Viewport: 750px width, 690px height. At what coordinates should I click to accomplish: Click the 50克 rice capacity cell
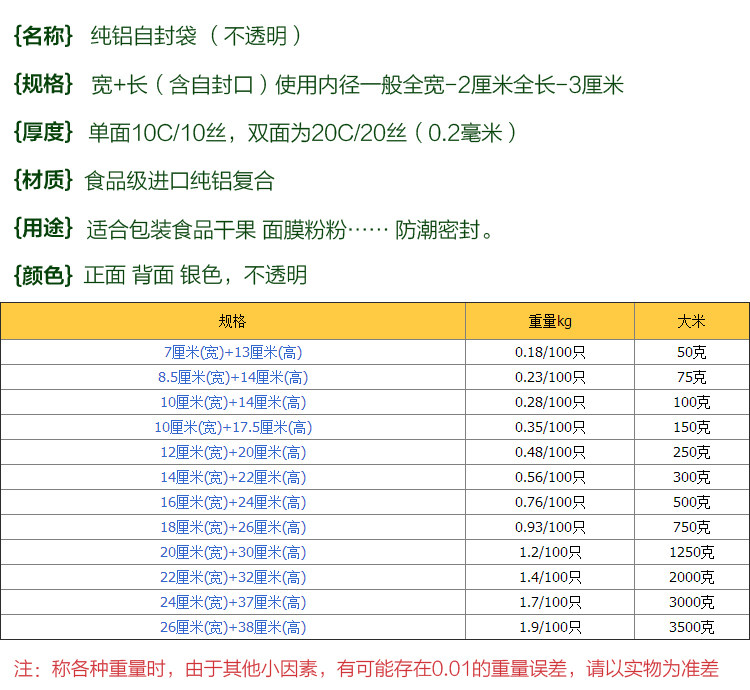click(692, 352)
